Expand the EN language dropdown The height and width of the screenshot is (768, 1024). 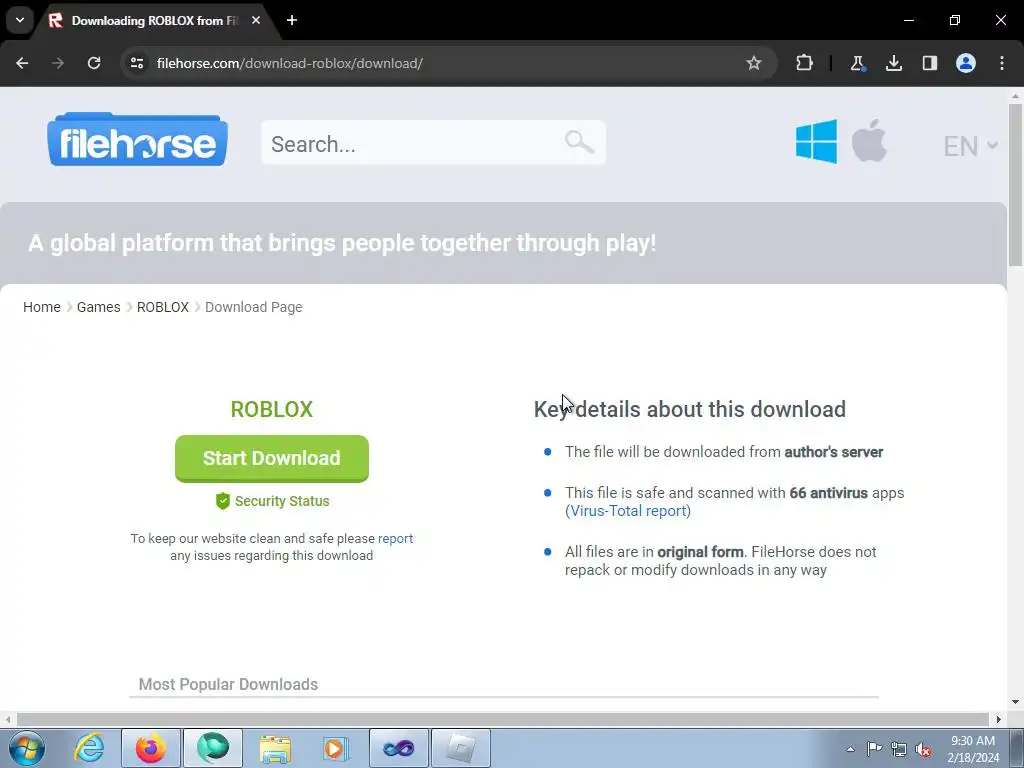click(970, 146)
